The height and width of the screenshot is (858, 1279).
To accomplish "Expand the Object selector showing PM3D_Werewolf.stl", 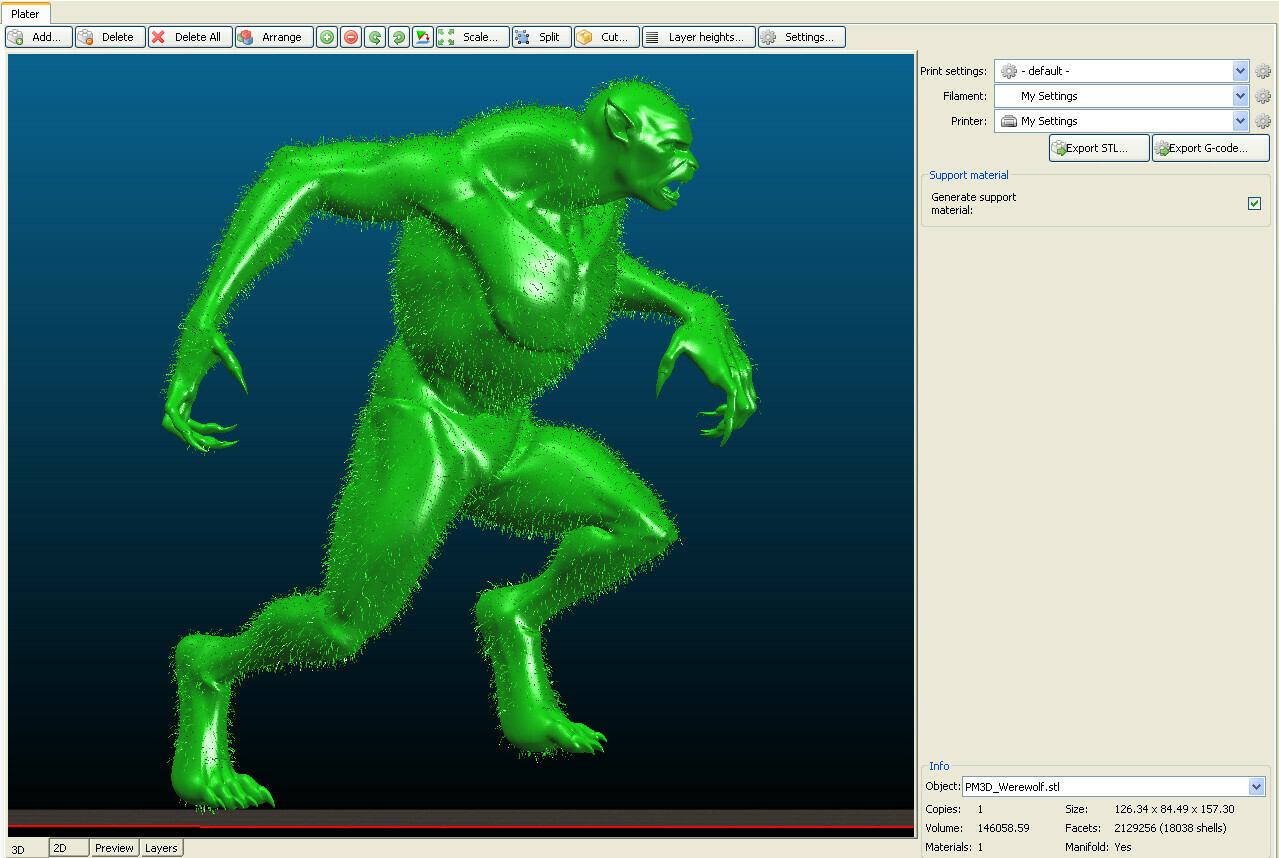I will point(1256,787).
